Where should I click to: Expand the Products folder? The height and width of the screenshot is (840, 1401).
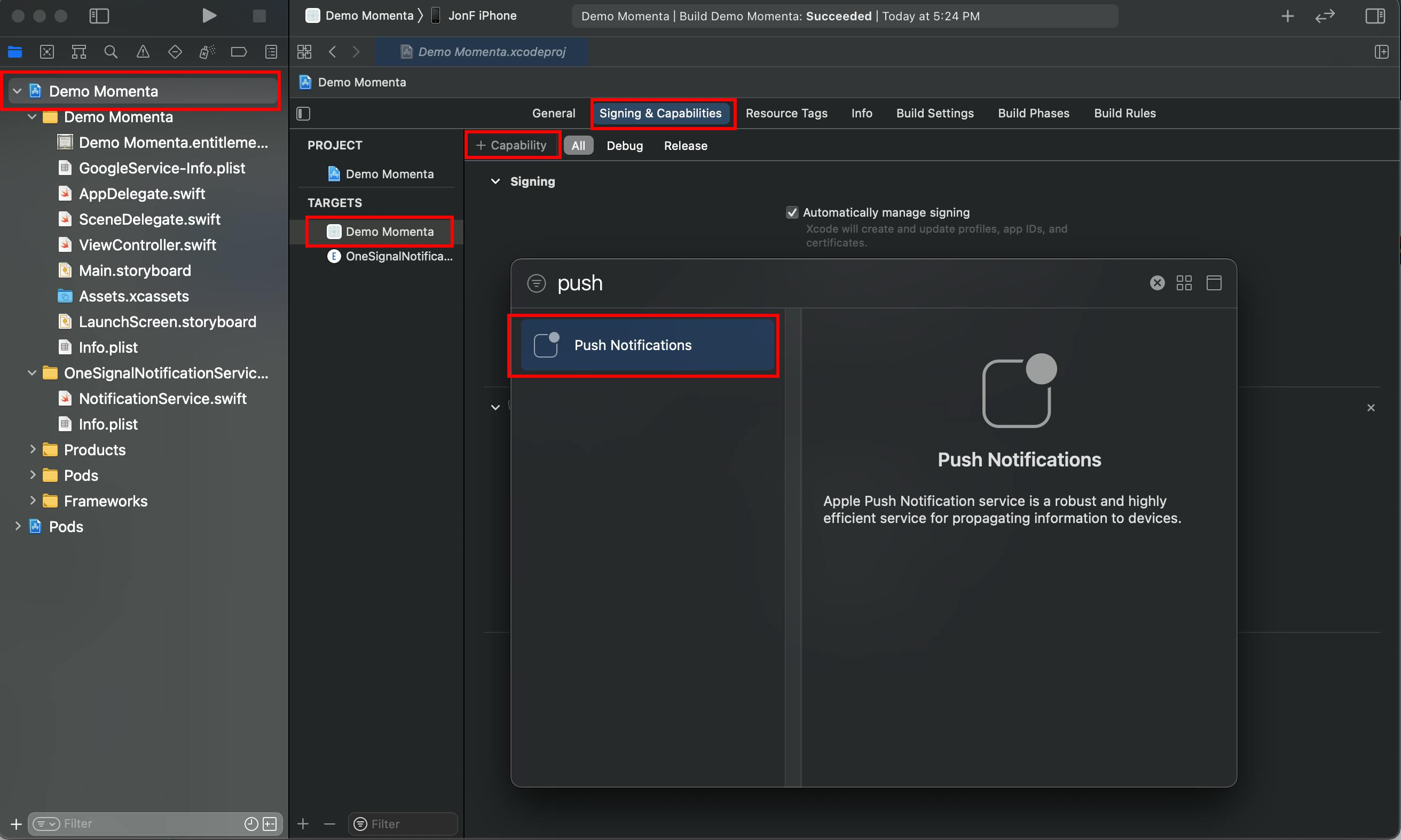33,449
